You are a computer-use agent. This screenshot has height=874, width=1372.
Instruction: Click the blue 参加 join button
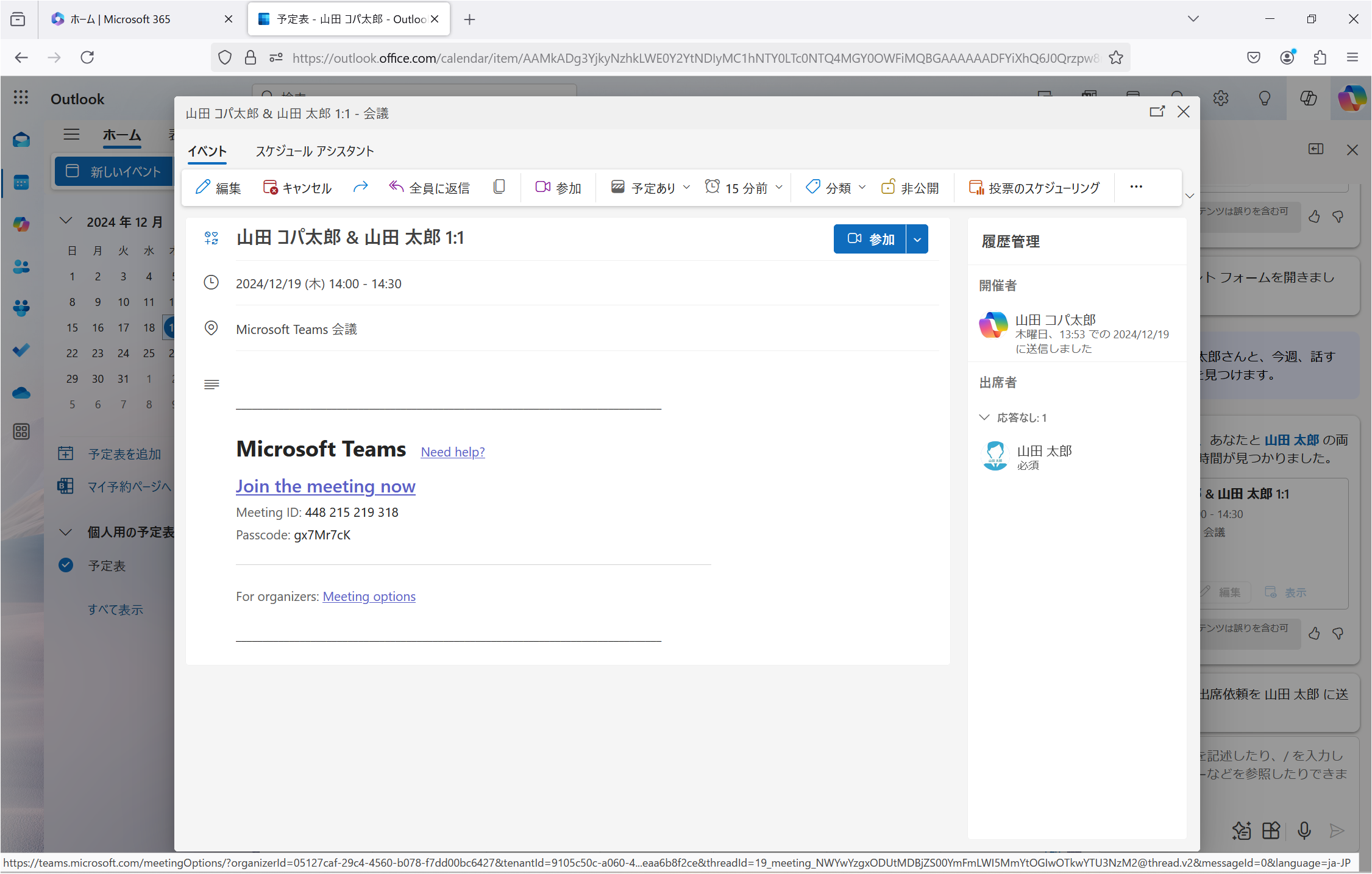870,239
